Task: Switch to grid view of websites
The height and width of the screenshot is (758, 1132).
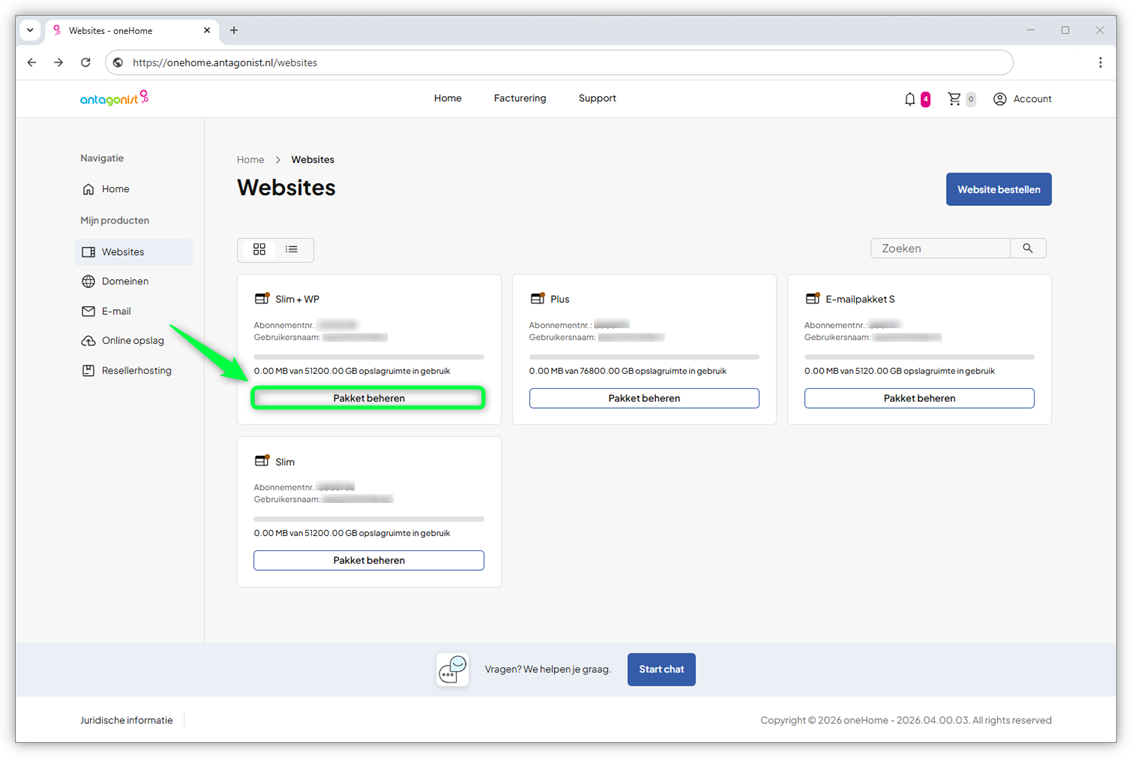Action: tap(258, 249)
